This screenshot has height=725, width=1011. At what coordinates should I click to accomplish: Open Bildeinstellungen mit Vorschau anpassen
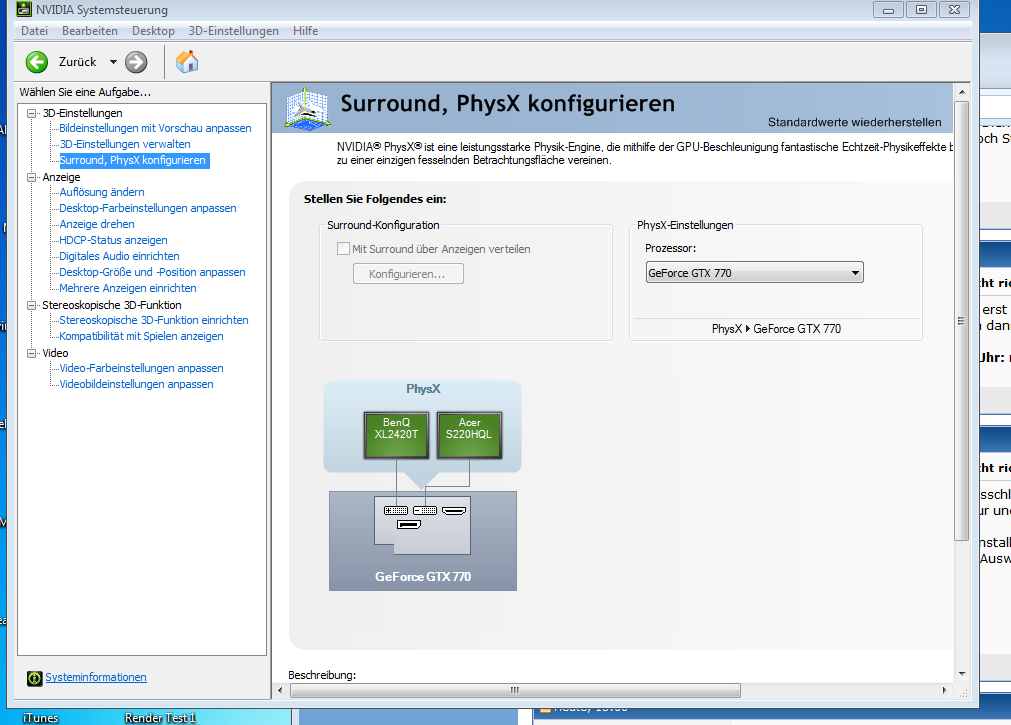[x=155, y=128]
